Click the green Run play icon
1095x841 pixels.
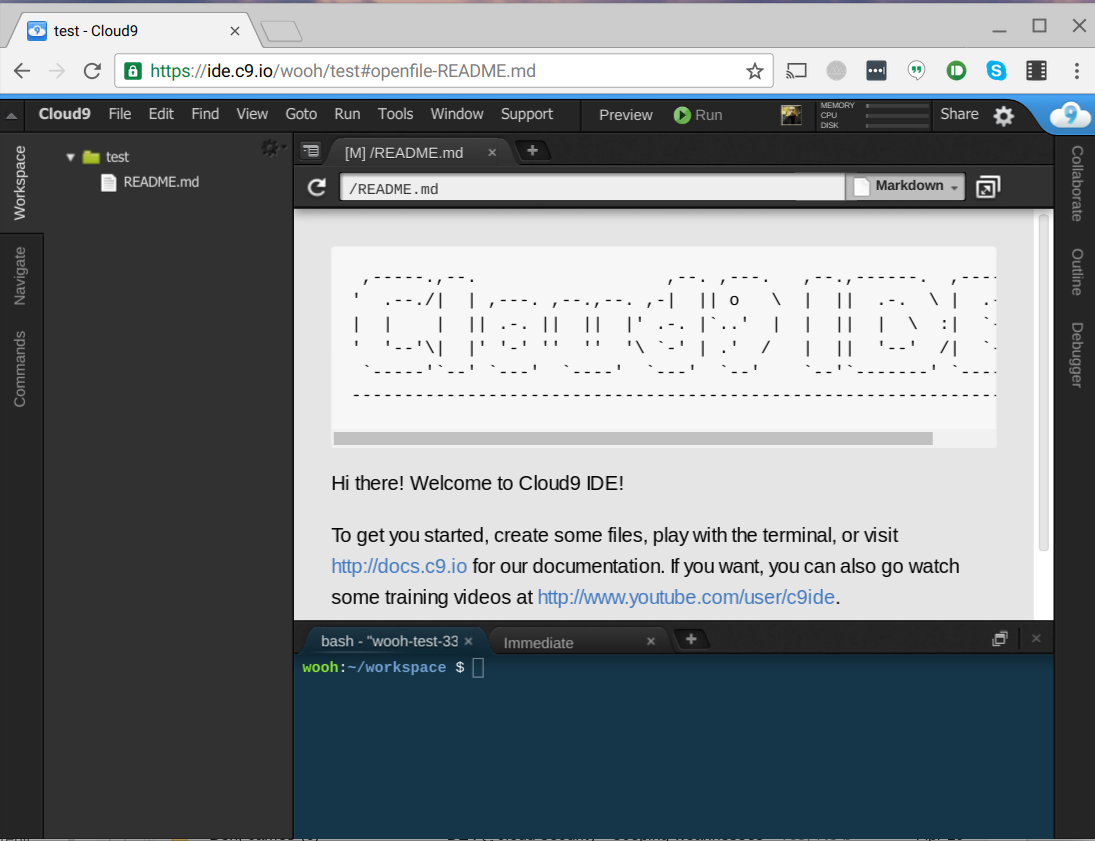pyautogui.click(x=682, y=115)
